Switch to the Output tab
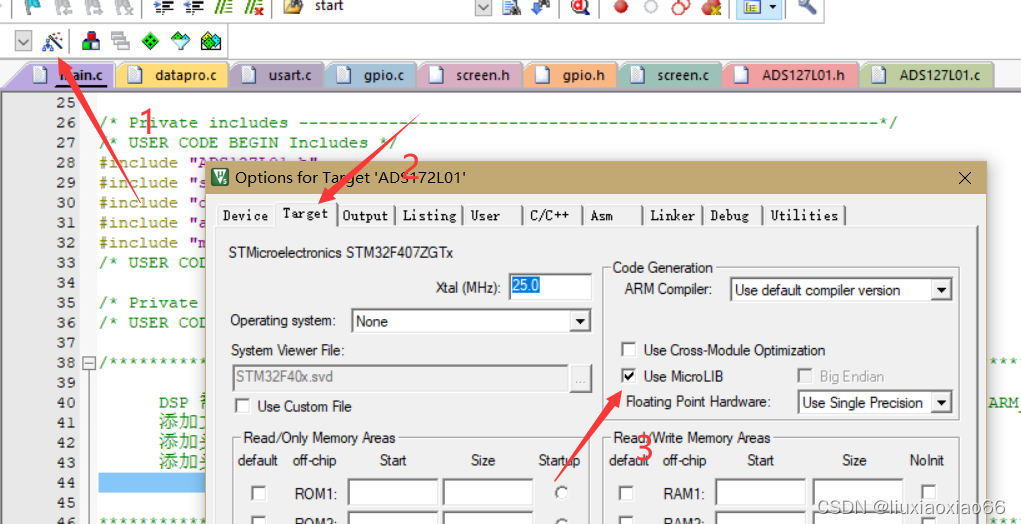The width and height of the screenshot is (1021, 524). (x=365, y=215)
